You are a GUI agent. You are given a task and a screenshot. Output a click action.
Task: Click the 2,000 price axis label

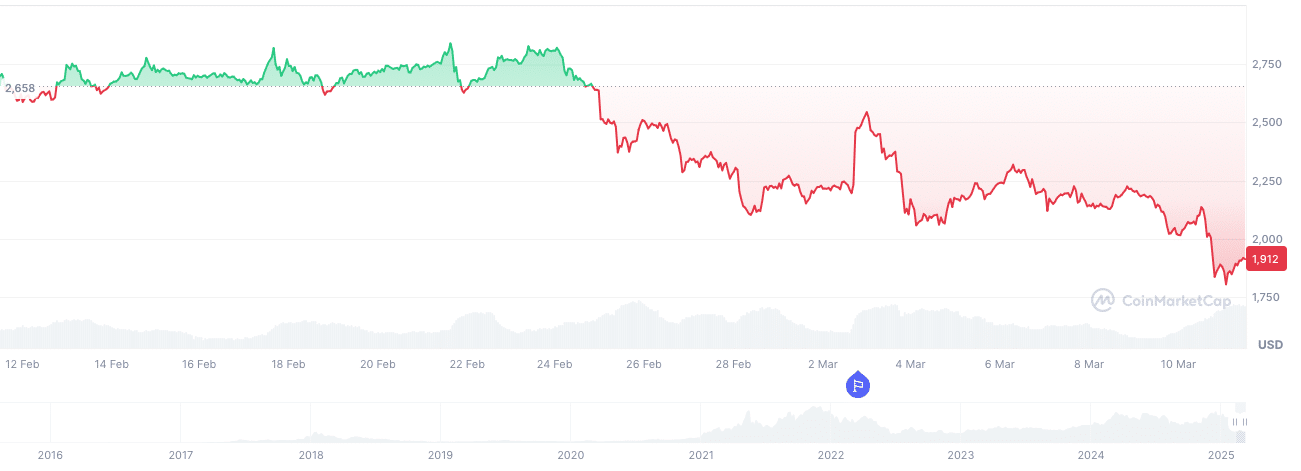click(x=1267, y=239)
